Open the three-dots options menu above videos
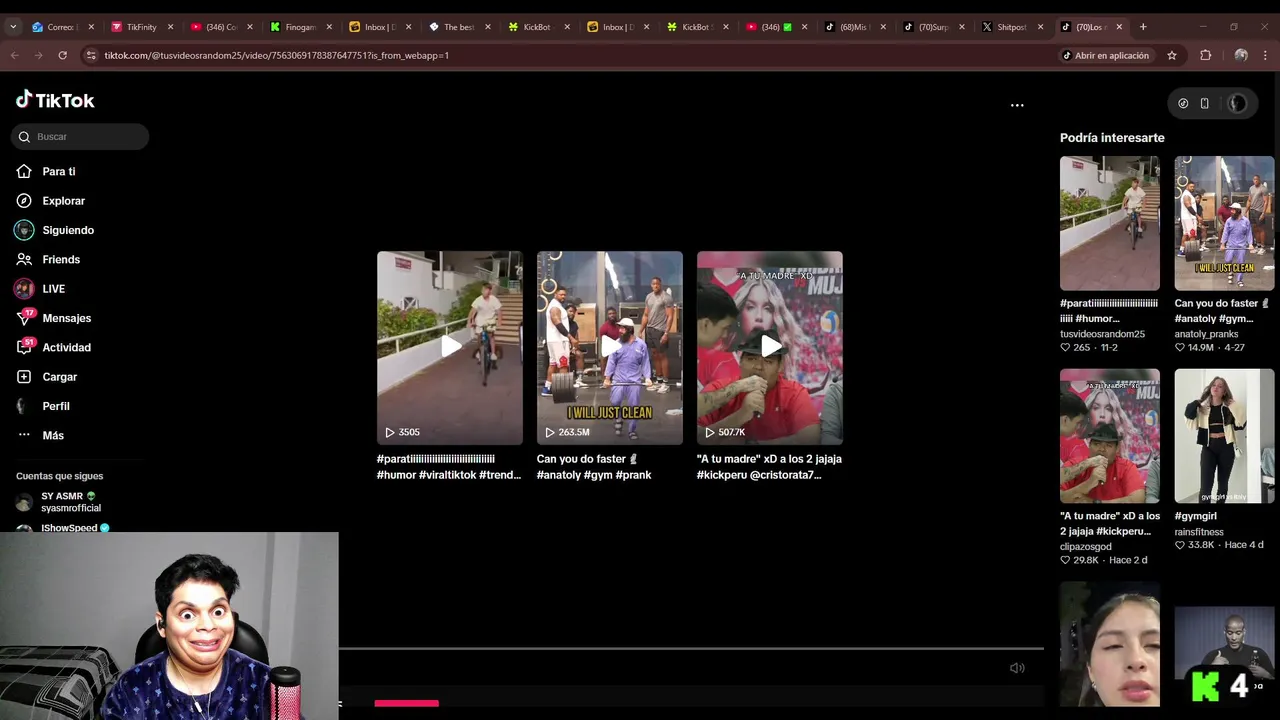This screenshot has width=1280, height=720. coord(1017,105)
